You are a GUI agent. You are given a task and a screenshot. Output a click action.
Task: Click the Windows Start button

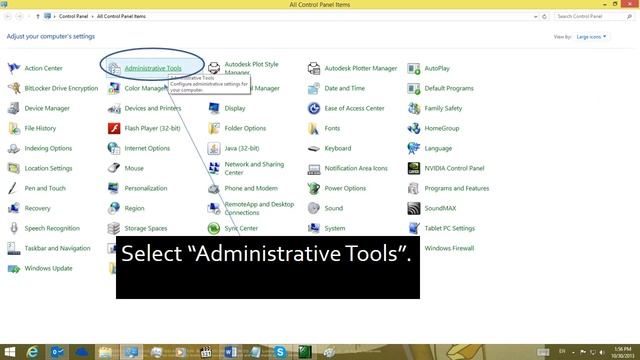[9, 352]
